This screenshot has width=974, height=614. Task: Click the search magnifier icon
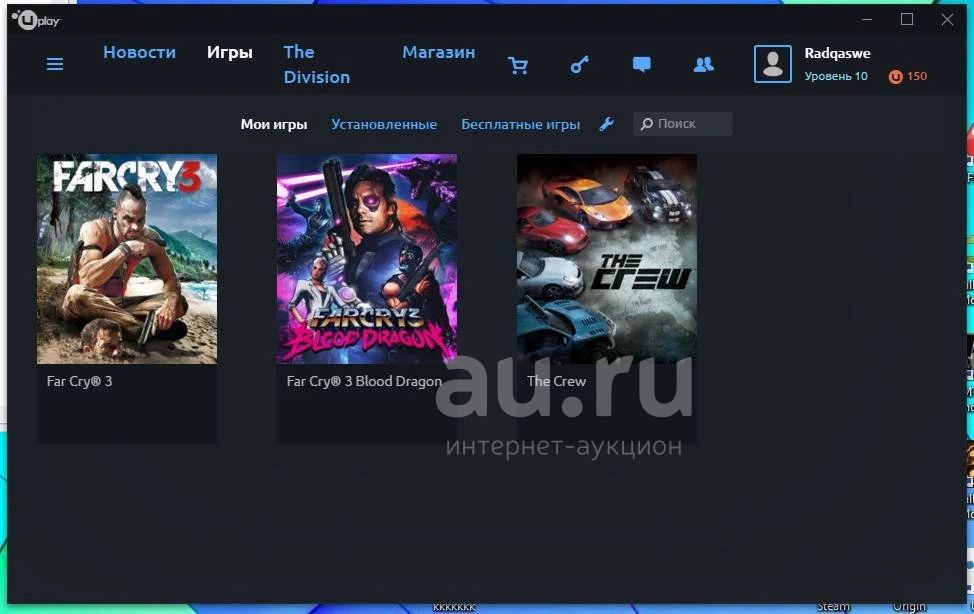647,124
